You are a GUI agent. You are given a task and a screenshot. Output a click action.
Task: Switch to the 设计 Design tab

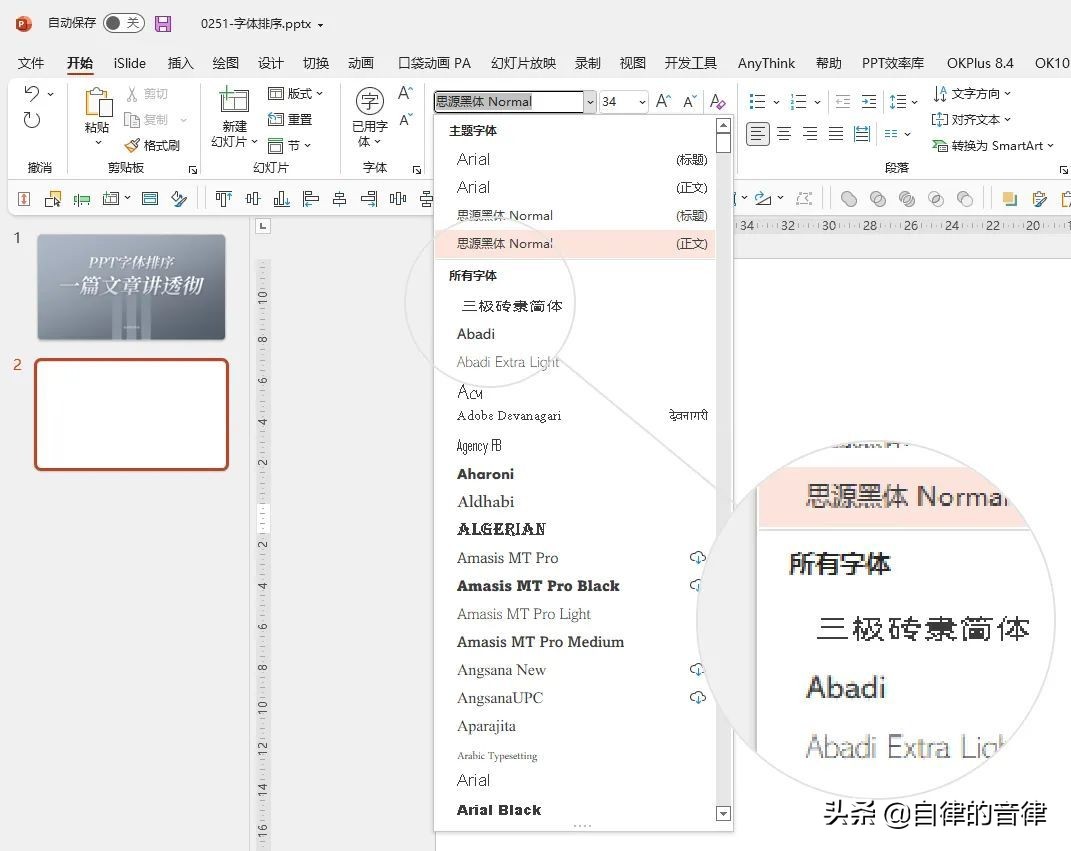(x=270, y=63)
